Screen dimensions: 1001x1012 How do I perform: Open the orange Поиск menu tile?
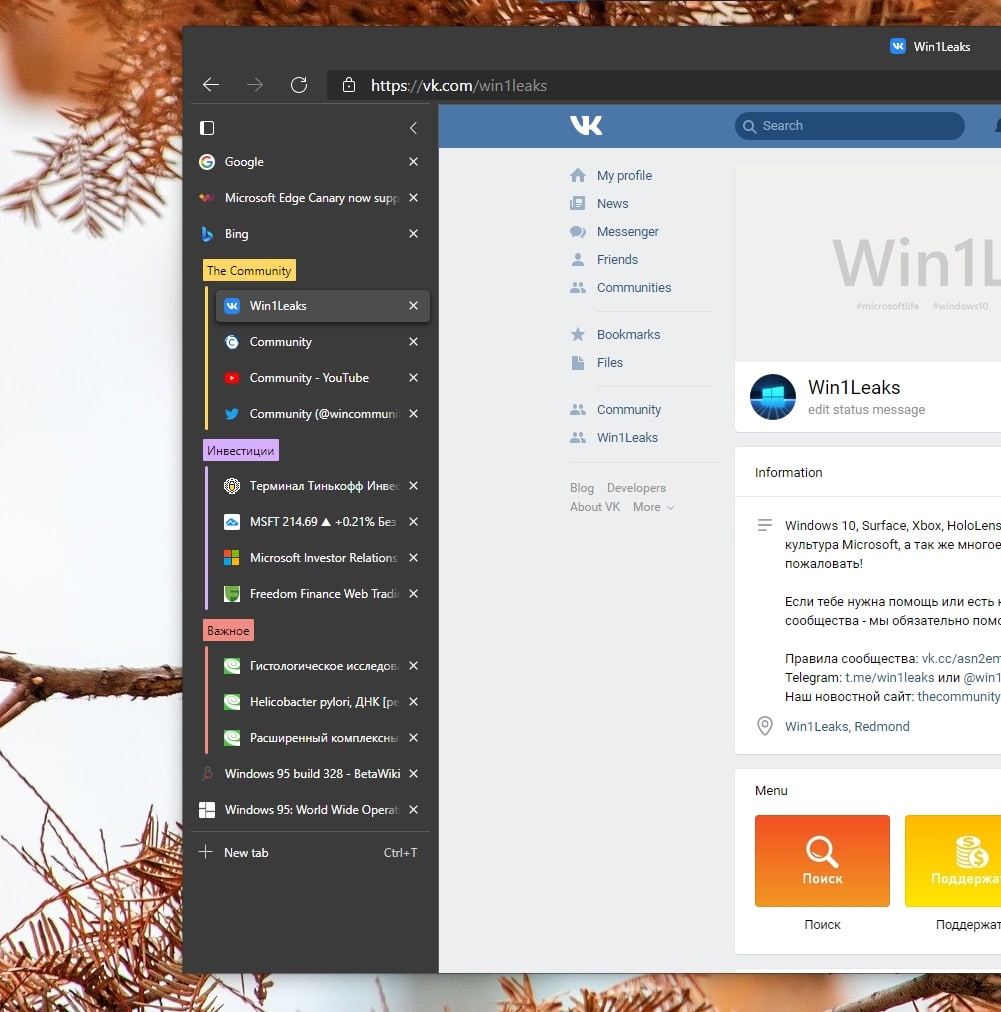822,861
